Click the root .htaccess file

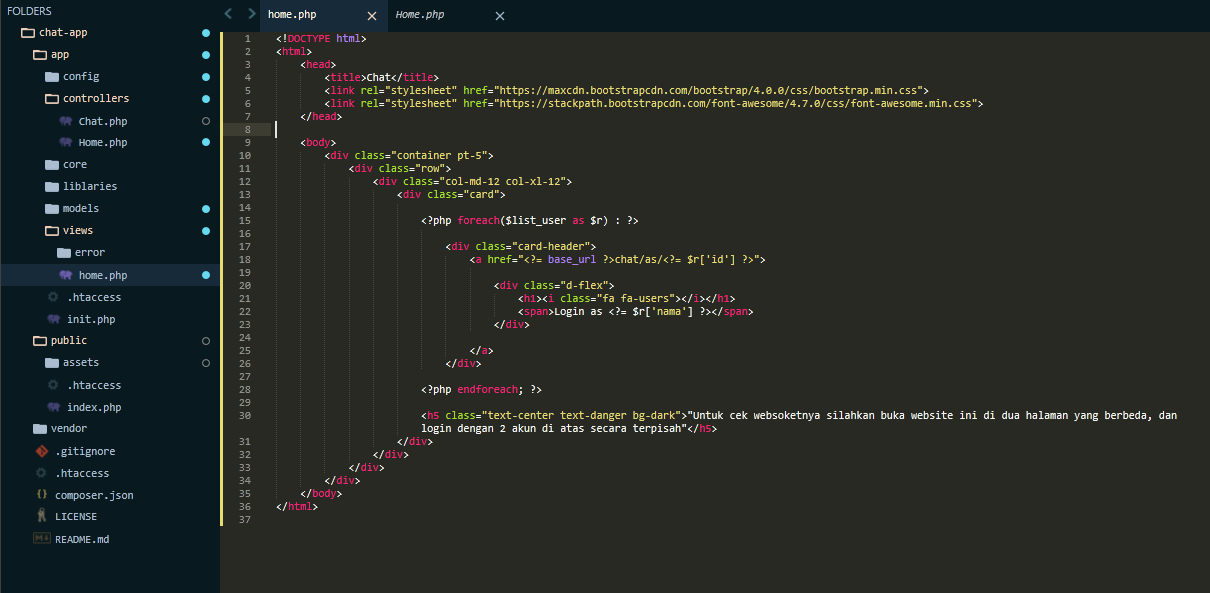click(x=81, y=473)
